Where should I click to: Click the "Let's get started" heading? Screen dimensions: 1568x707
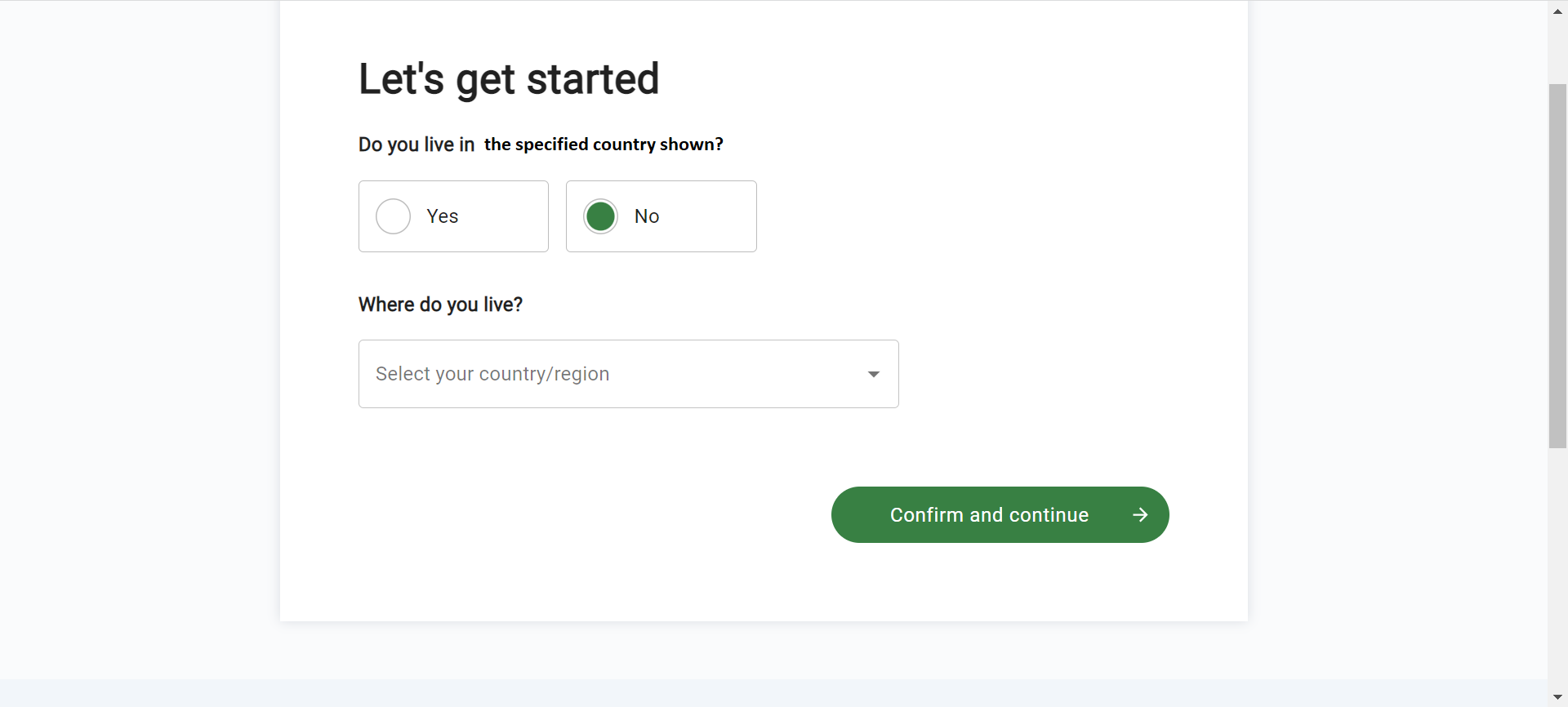click(508, 79)
